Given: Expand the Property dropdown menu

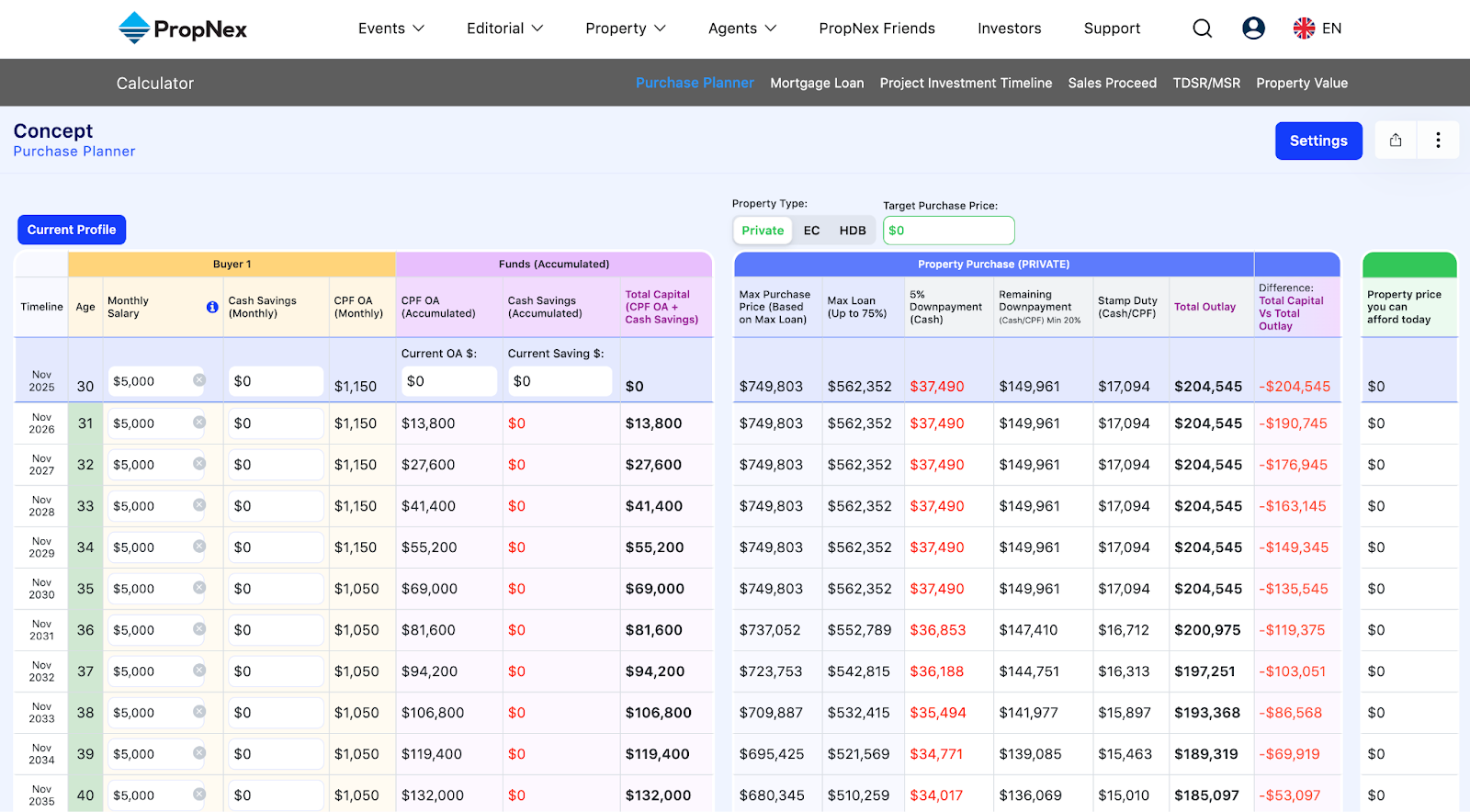Looking at the screenshot, I should click(x=626, y=28).
